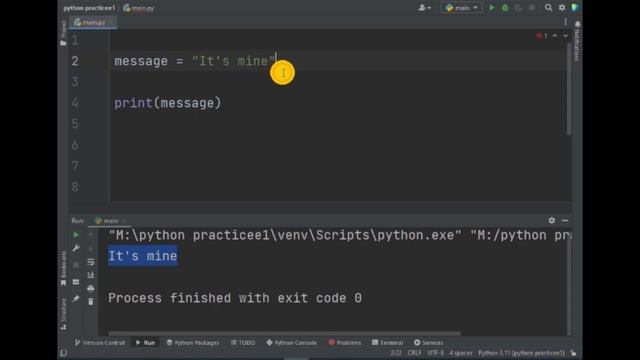
Task: Click the red error indicator count
Action: pos(542,36)
